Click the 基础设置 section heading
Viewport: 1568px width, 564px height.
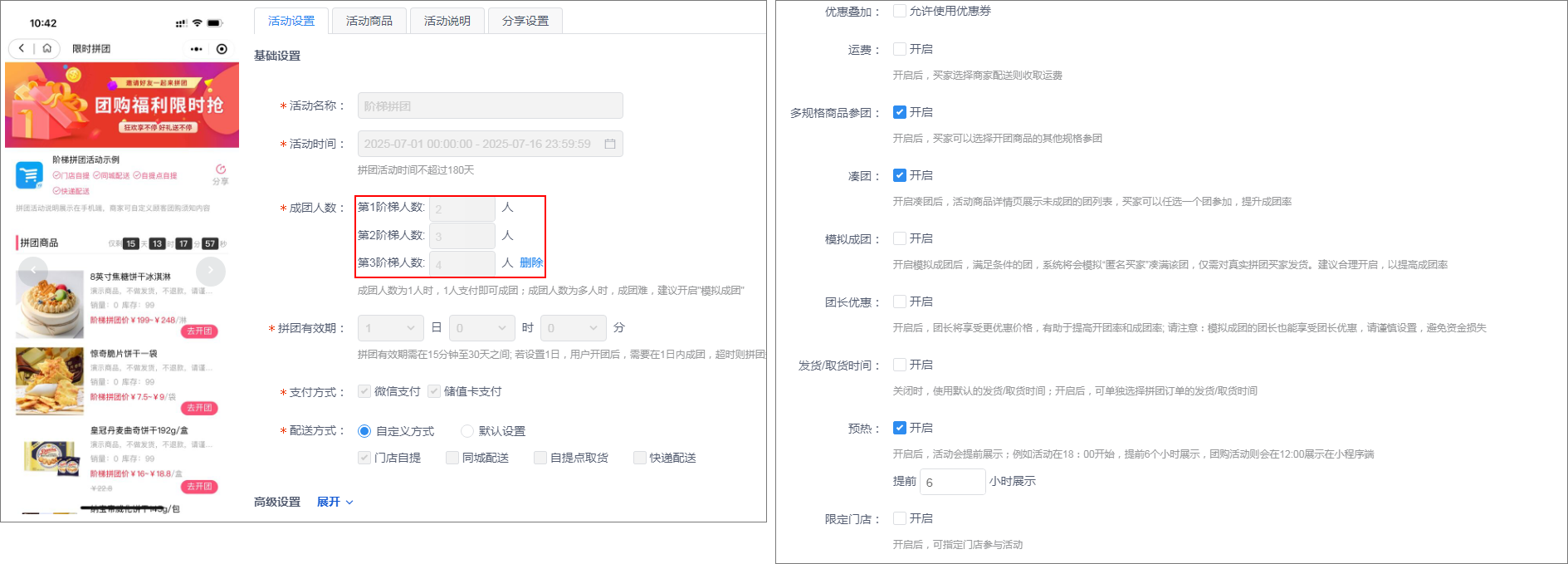[x=277, y=56]
